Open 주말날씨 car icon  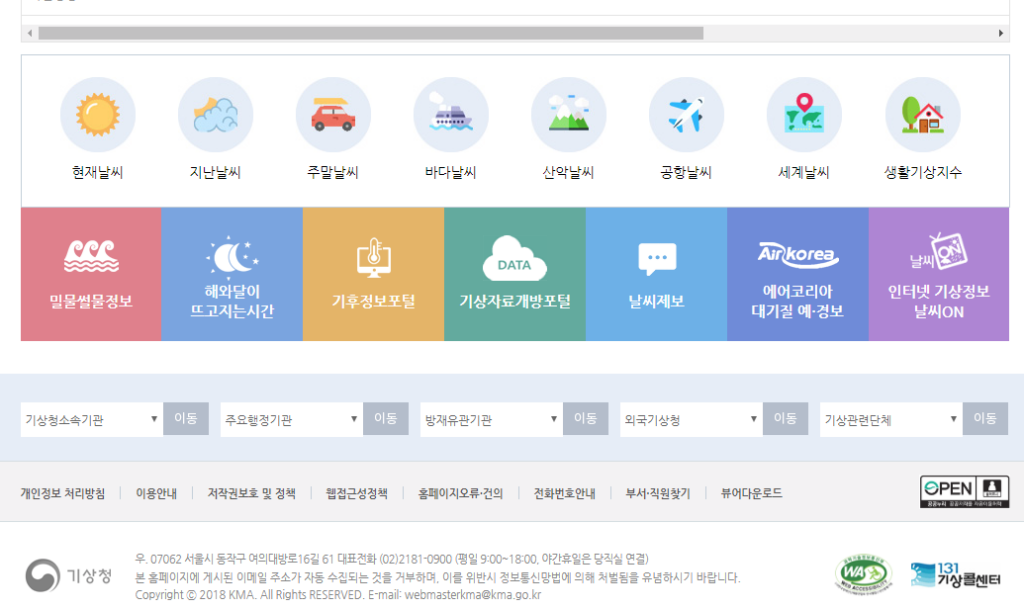333,115
